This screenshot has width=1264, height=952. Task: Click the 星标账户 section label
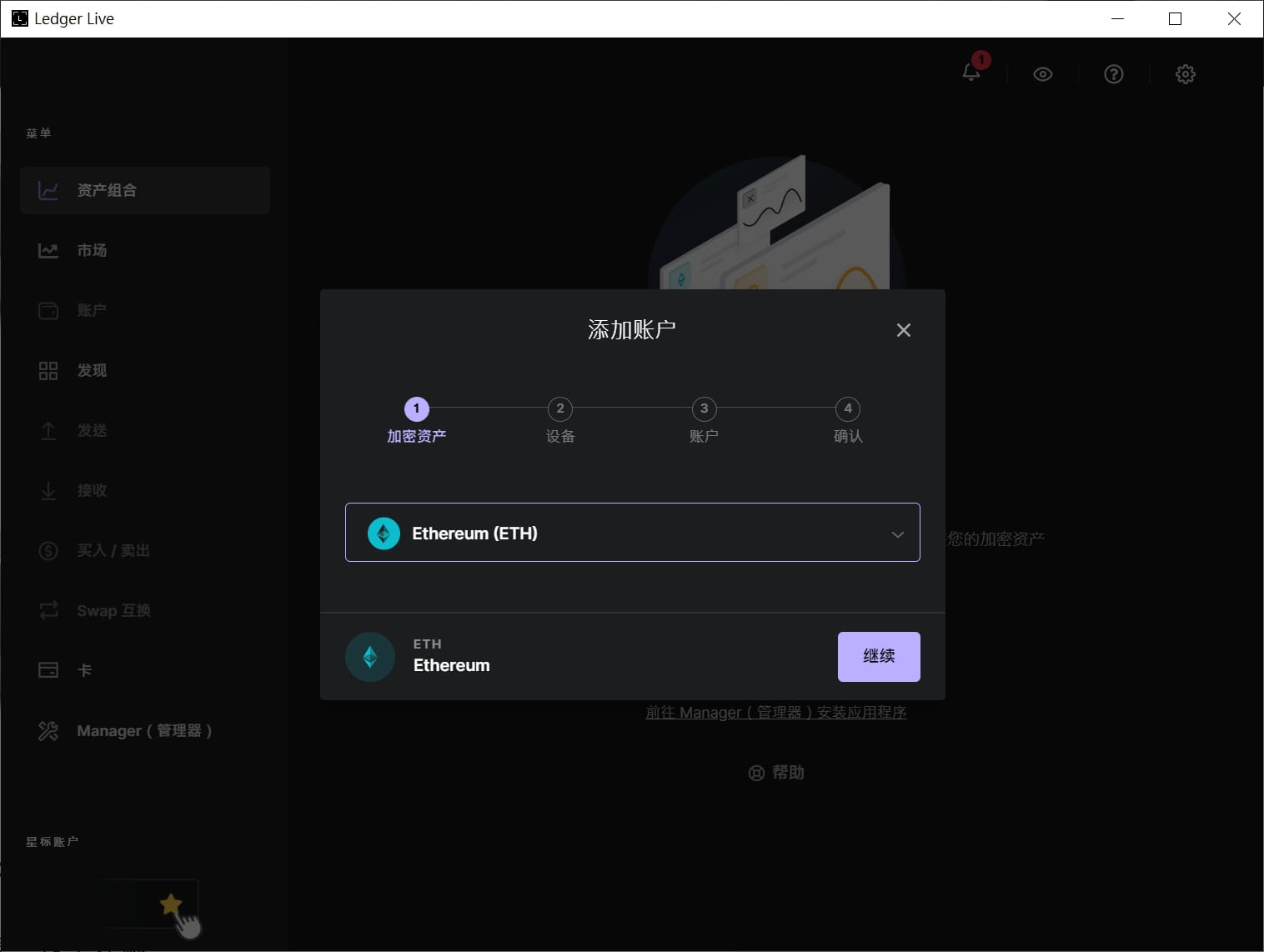pyautogui.click(x=52, y=842)
